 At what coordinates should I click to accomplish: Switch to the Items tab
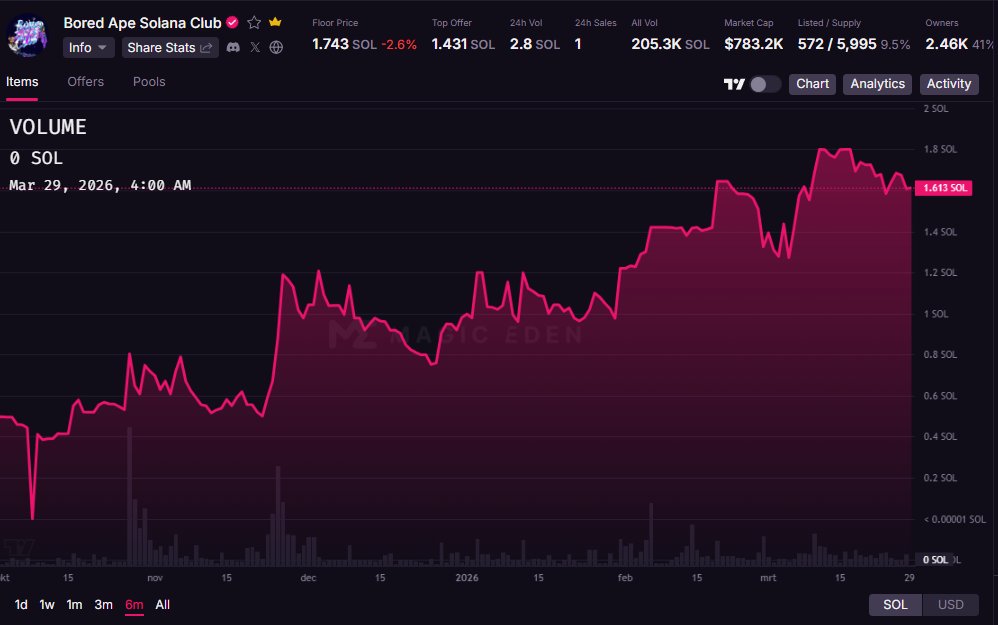pyautogui.click(x=22, y=82)
